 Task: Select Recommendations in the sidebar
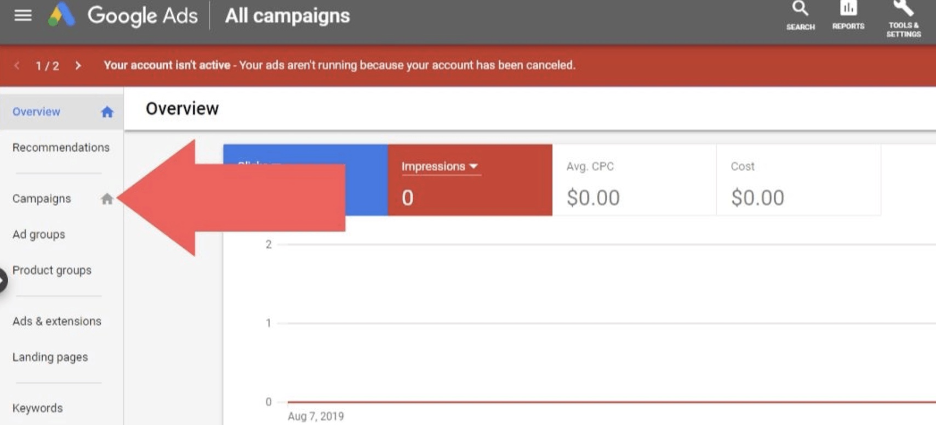(x=61, y=148)
